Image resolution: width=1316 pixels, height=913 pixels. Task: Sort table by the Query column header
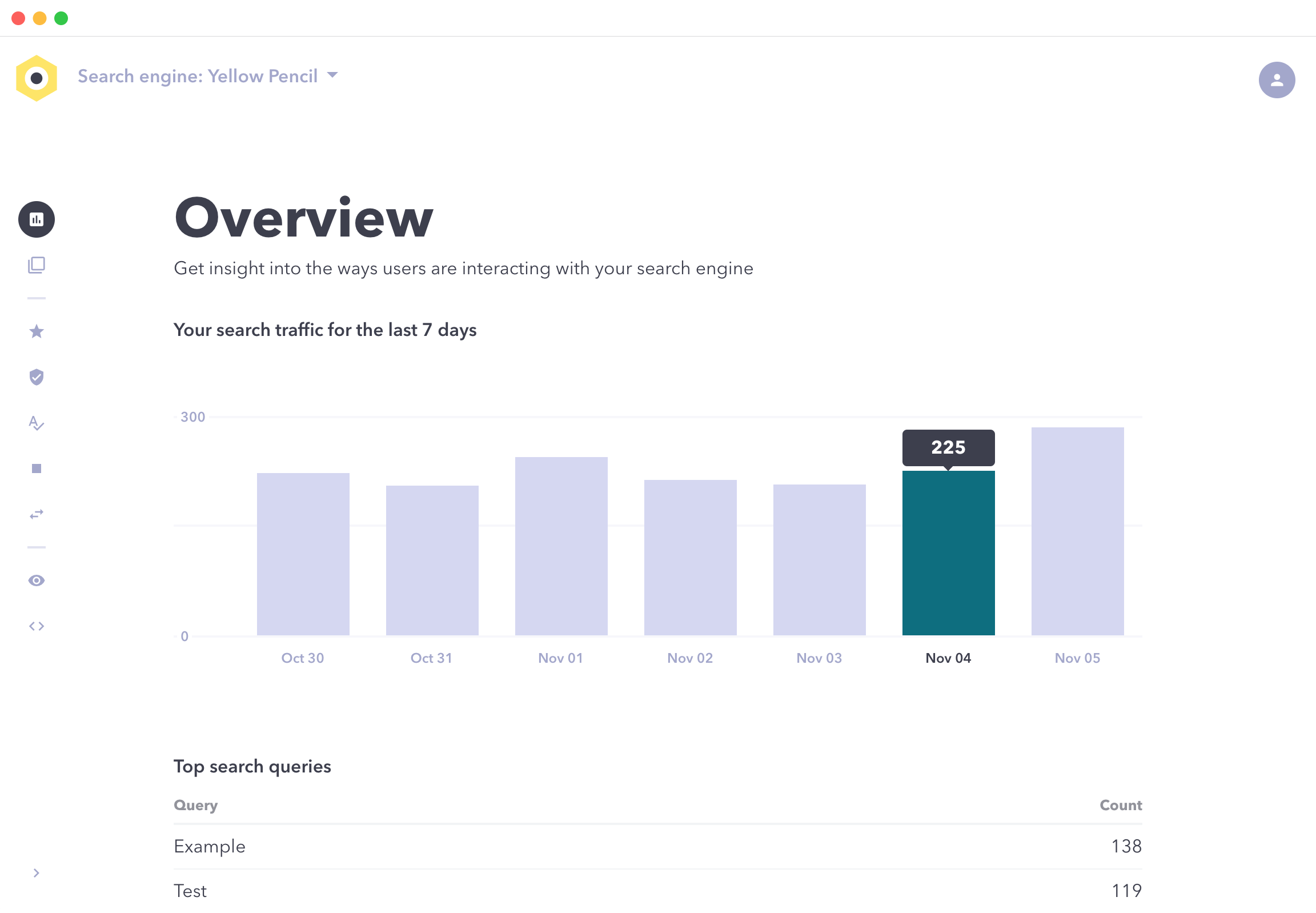(195, 805)
